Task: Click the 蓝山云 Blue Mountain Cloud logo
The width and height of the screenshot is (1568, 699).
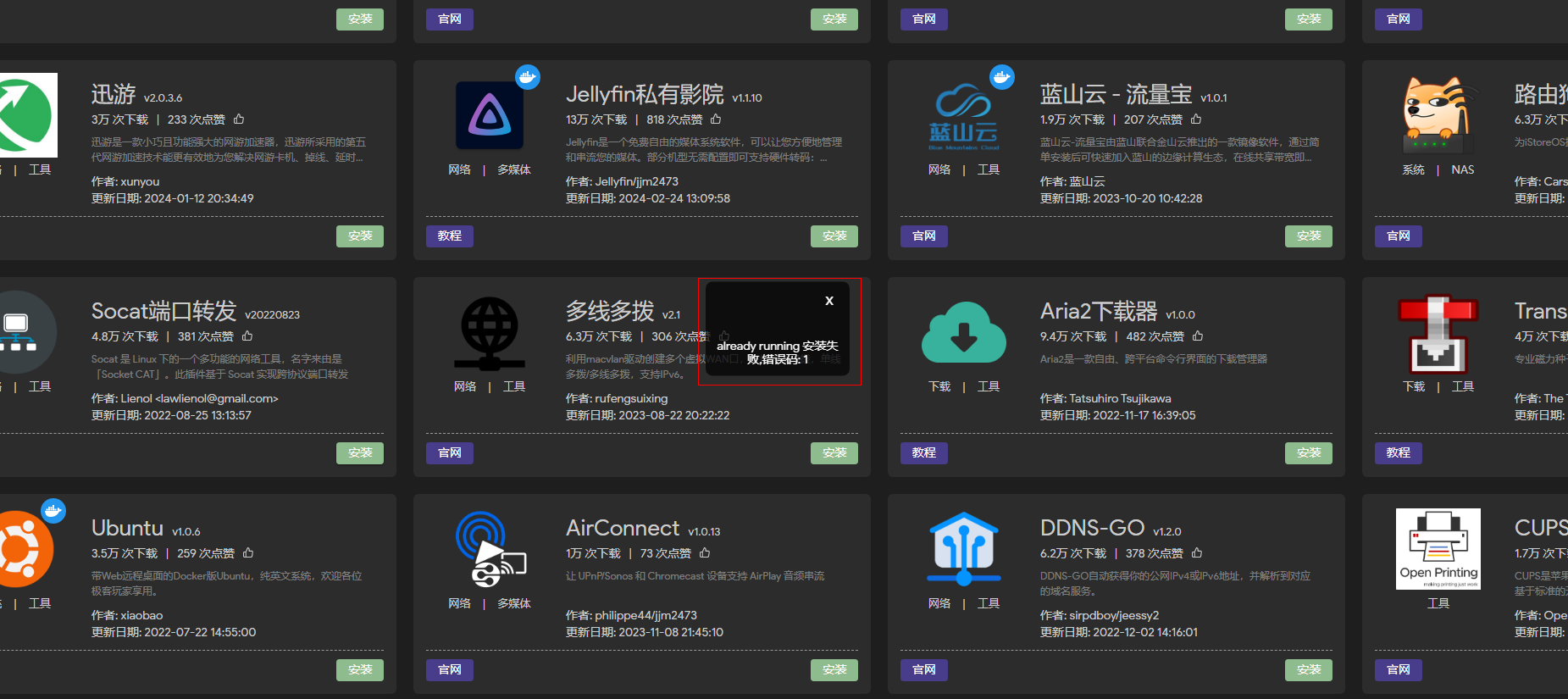Action: click(x=963, y=117)
